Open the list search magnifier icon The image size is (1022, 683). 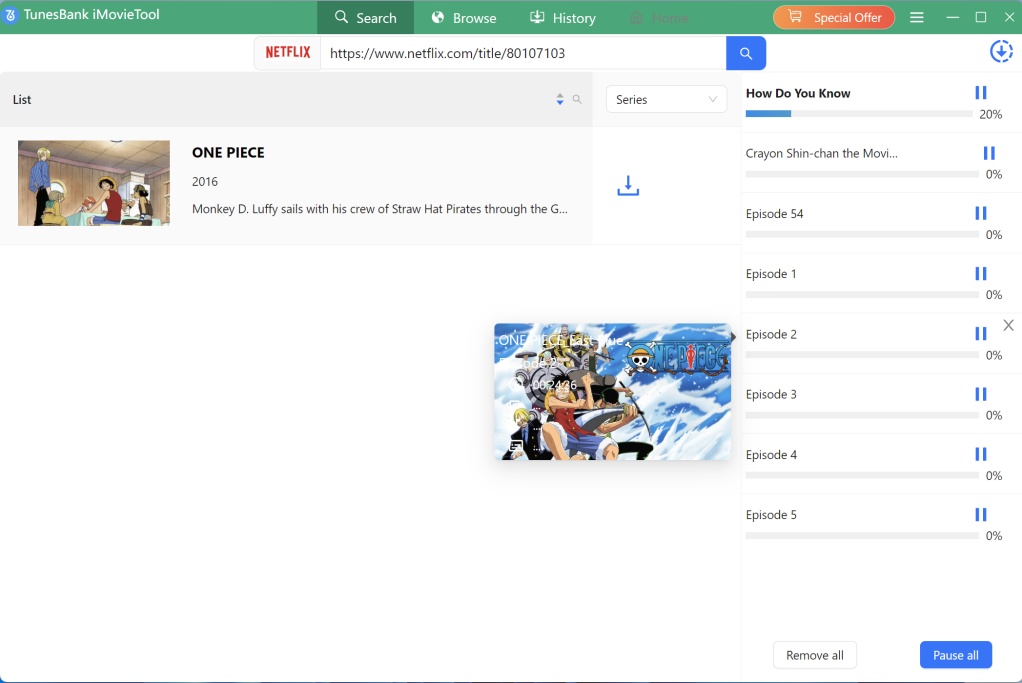(x=577, y=99)
